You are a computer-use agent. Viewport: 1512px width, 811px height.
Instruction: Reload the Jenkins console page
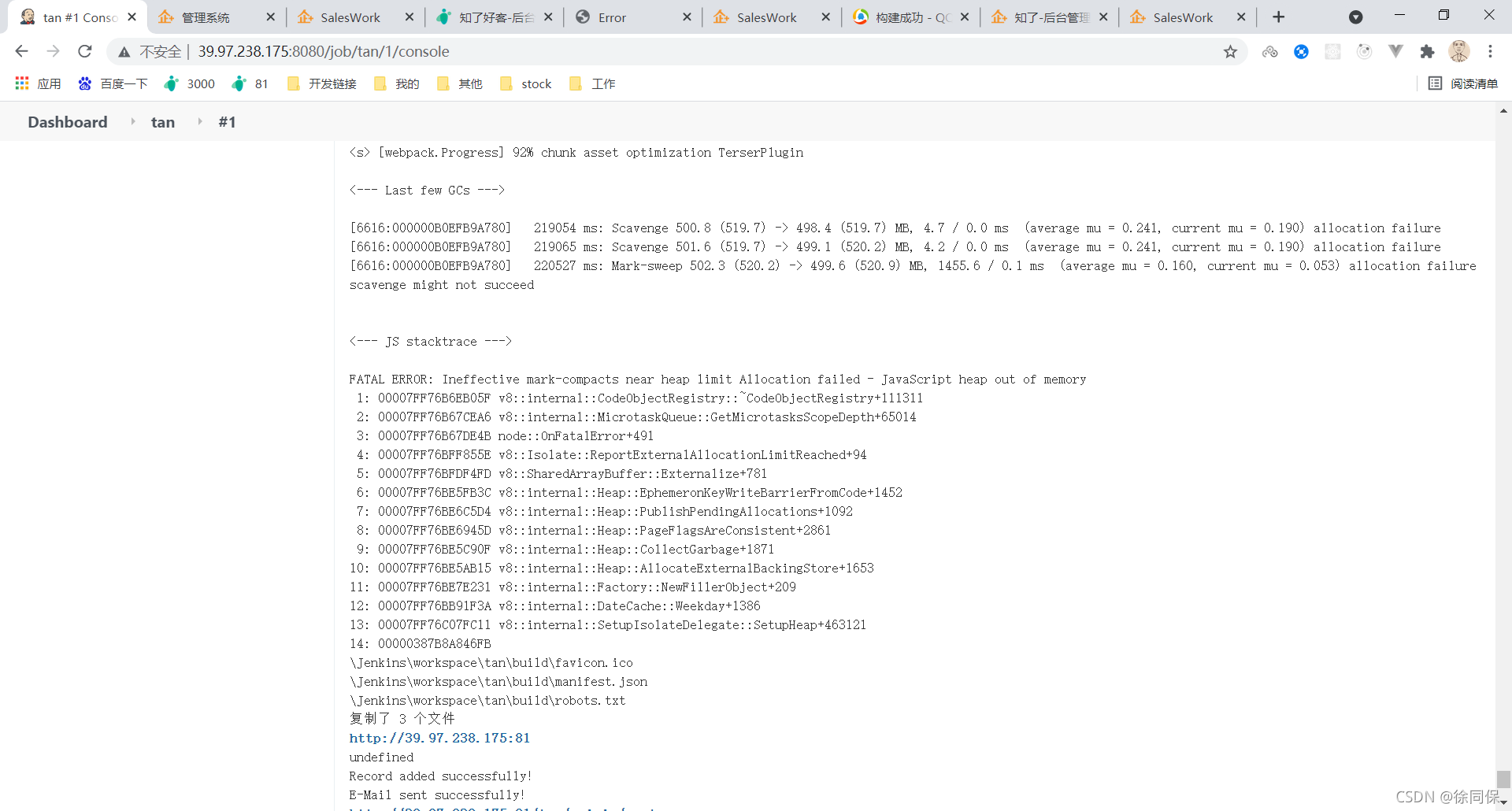click(84, 51)
